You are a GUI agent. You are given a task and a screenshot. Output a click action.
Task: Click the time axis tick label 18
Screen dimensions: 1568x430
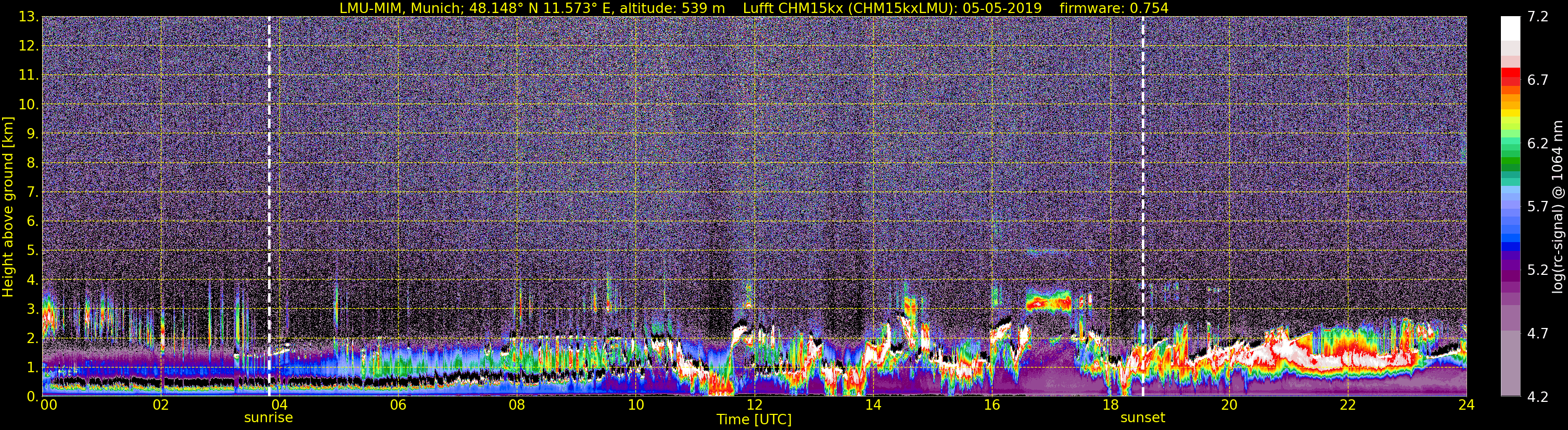pos(1110,405)
